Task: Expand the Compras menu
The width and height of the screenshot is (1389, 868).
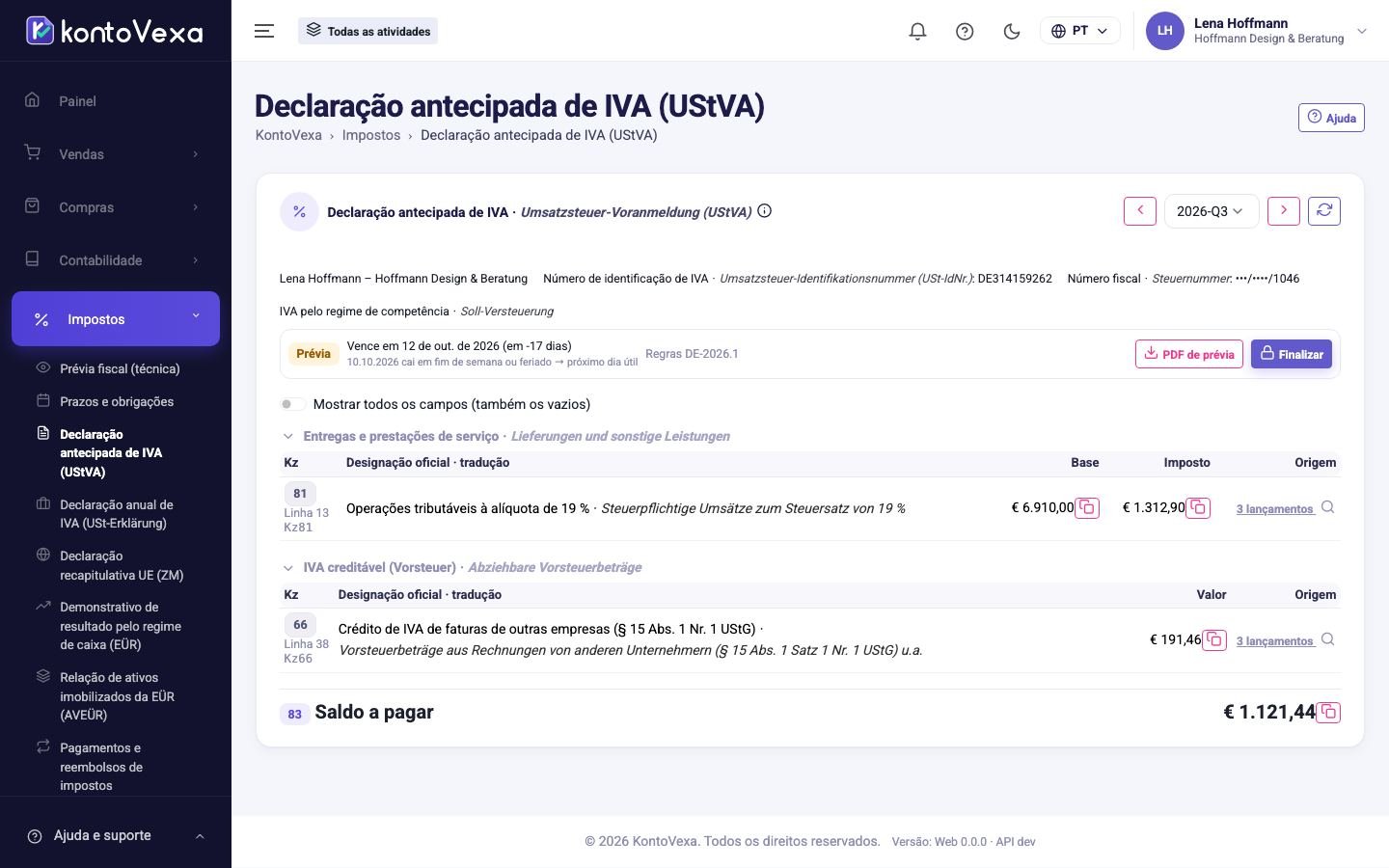Action: coord(116,207)
